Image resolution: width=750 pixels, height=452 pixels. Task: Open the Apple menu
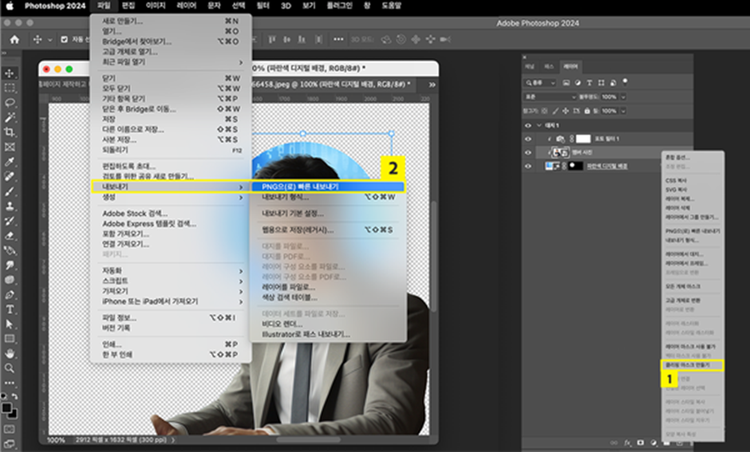10,6
